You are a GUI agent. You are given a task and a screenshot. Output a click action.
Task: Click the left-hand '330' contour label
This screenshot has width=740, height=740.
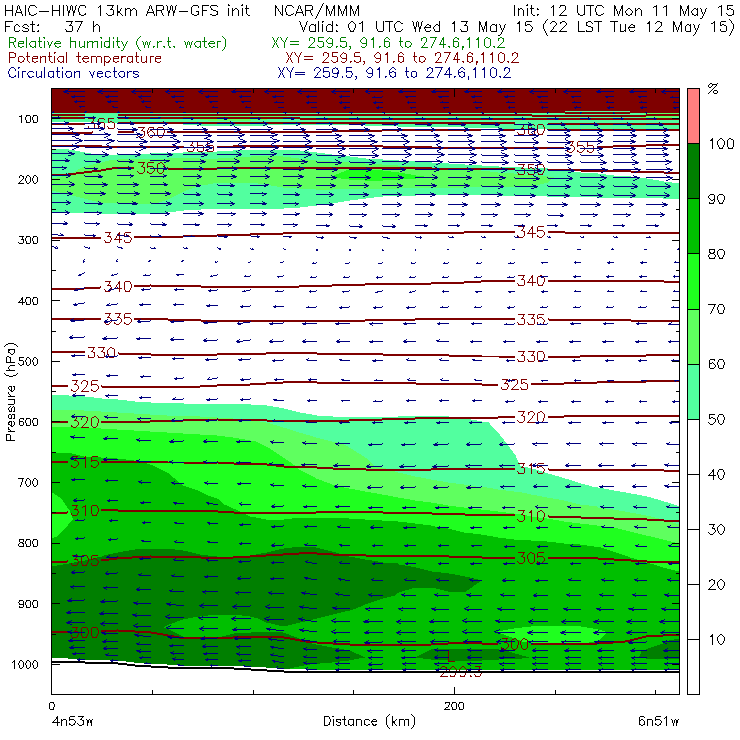[x=101, y=353]
